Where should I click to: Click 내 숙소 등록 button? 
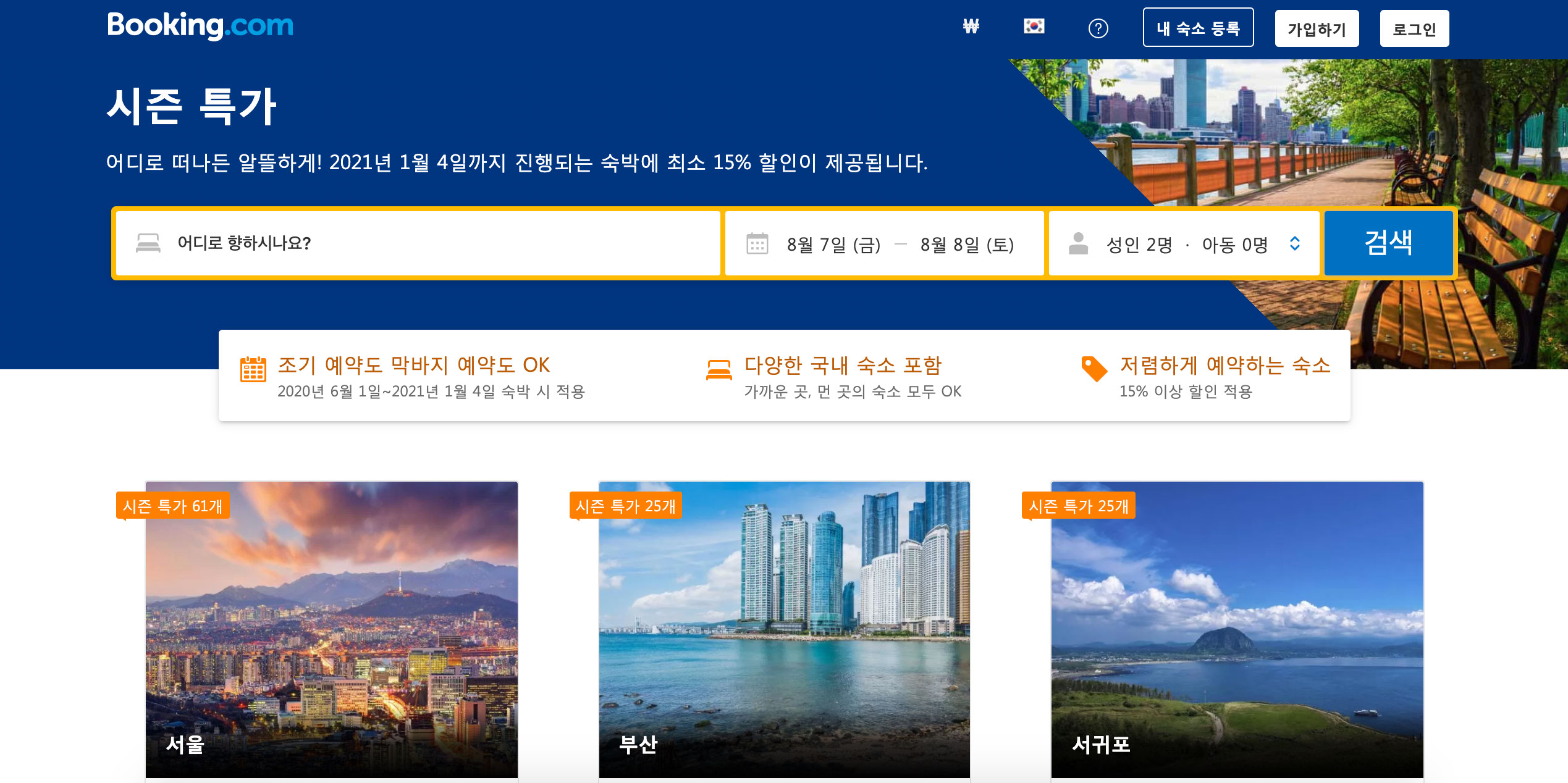point(1198,28)
